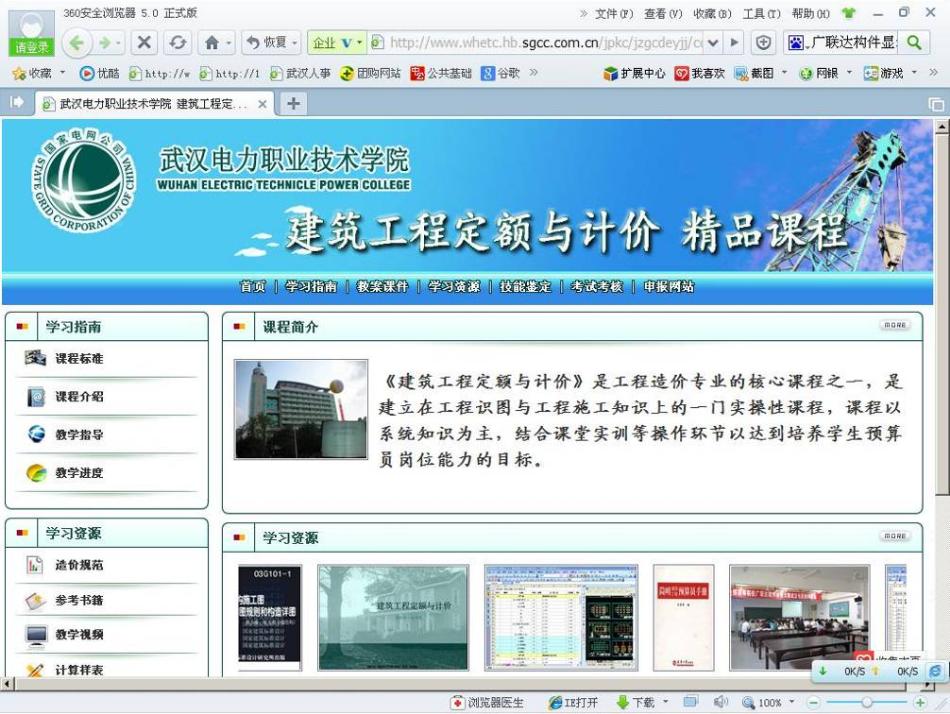Click MORE button in 课程简介 panel

coord(894,325)
